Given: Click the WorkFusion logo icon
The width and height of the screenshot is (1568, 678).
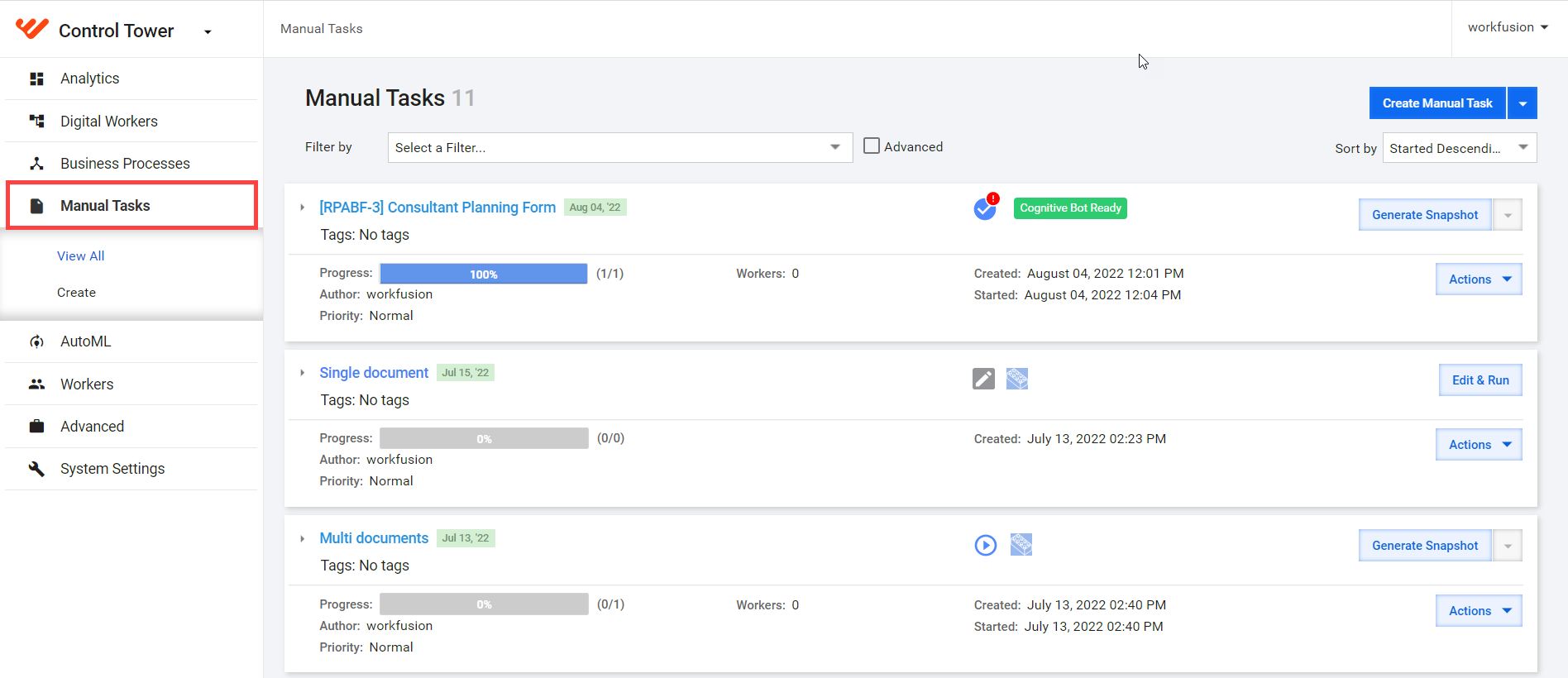Looking at the screenshot, I should (32, 29).
